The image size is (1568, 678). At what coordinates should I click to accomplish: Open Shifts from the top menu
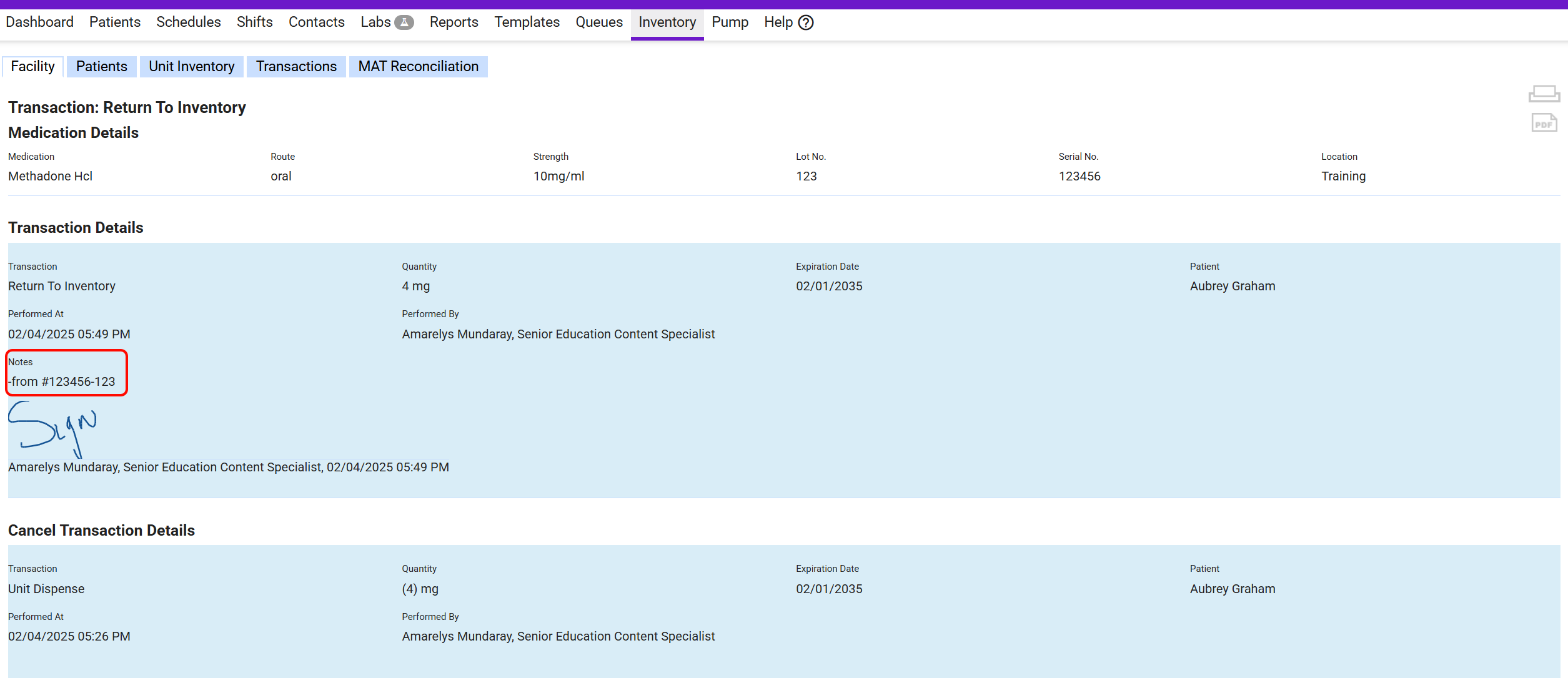click(254, 22)
